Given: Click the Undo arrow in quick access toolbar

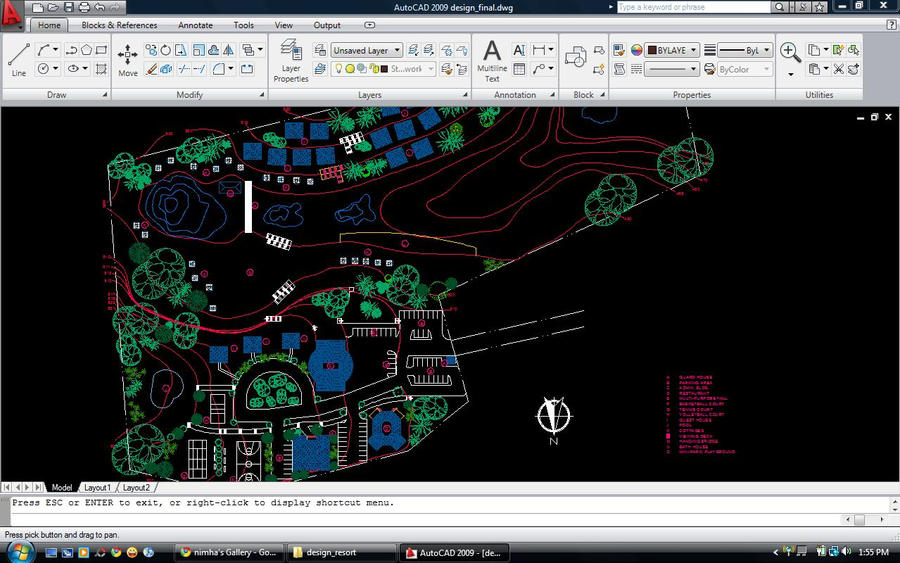Looking at the screenshot, I should [100, 7].
